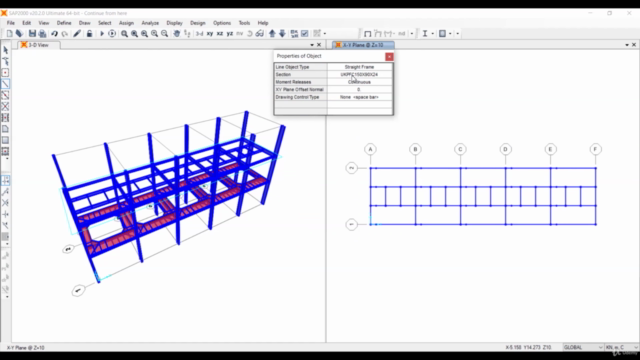
Task: Run analysis with the play icon
Action: 102,33
